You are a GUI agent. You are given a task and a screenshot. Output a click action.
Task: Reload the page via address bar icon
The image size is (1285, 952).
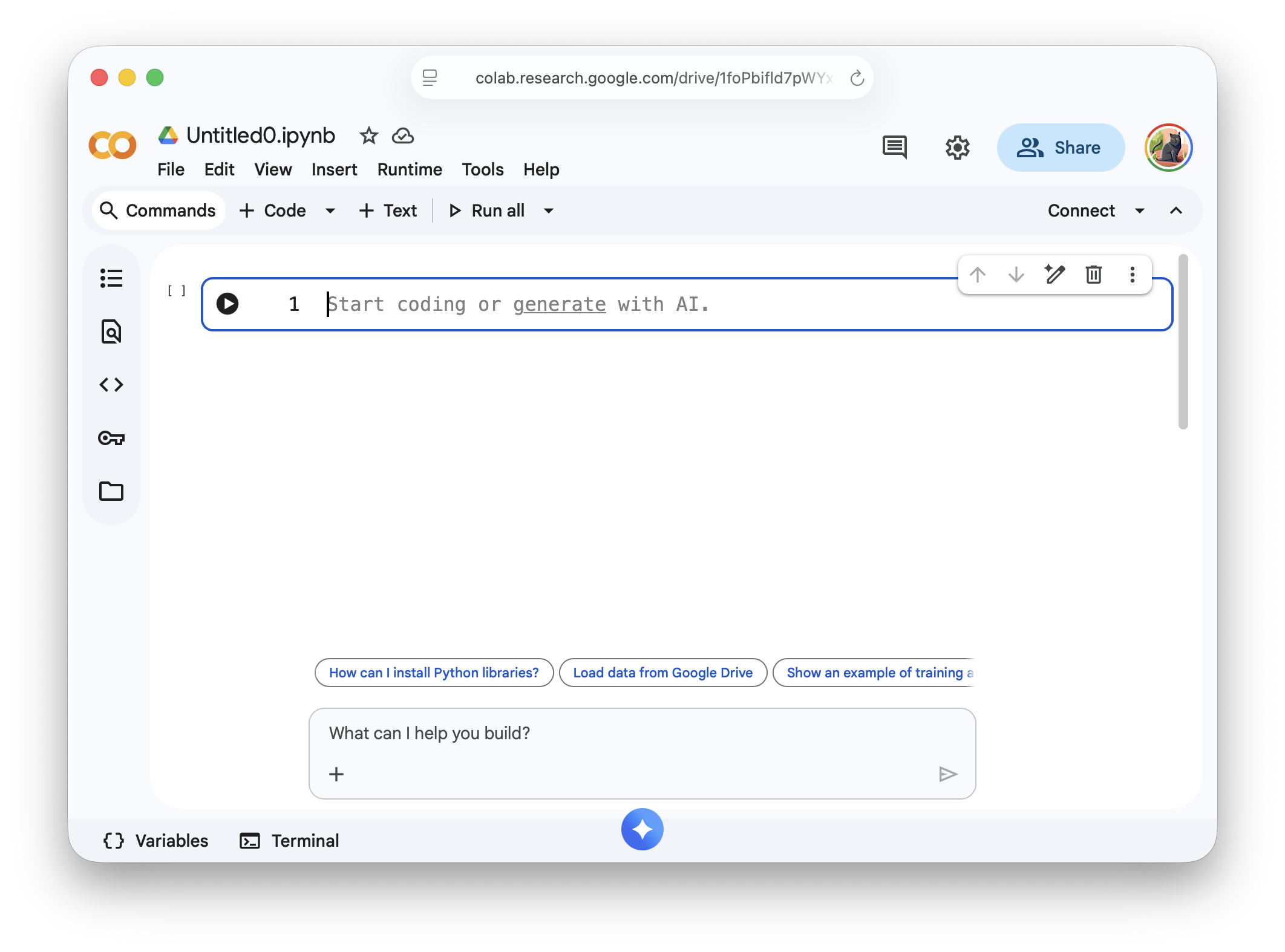[x=857, y=78]
